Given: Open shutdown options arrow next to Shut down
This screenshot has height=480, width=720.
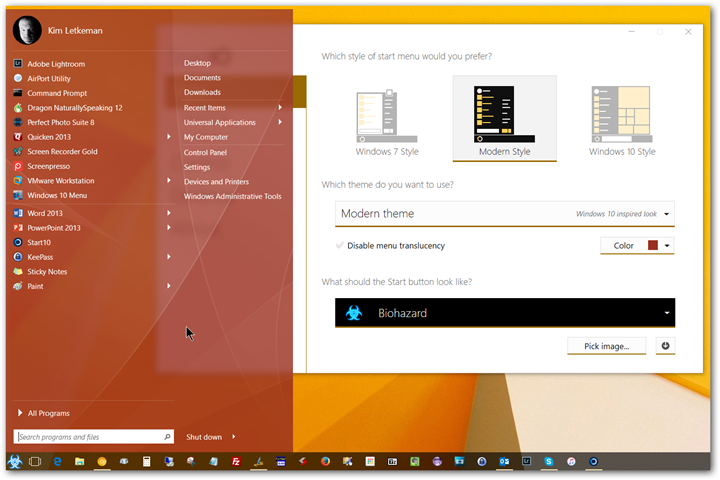Looking at the screenshot, I should [x=234, y=437].
